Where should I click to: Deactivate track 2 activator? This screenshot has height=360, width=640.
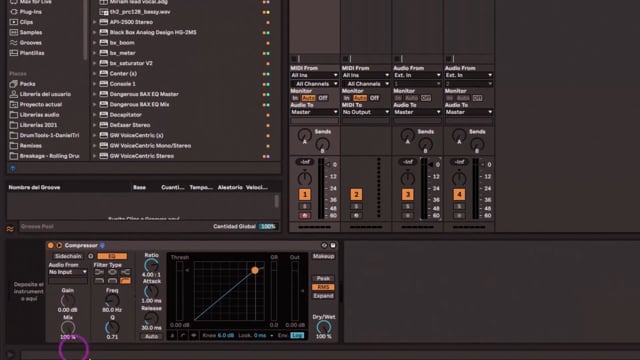coord(356,195)
